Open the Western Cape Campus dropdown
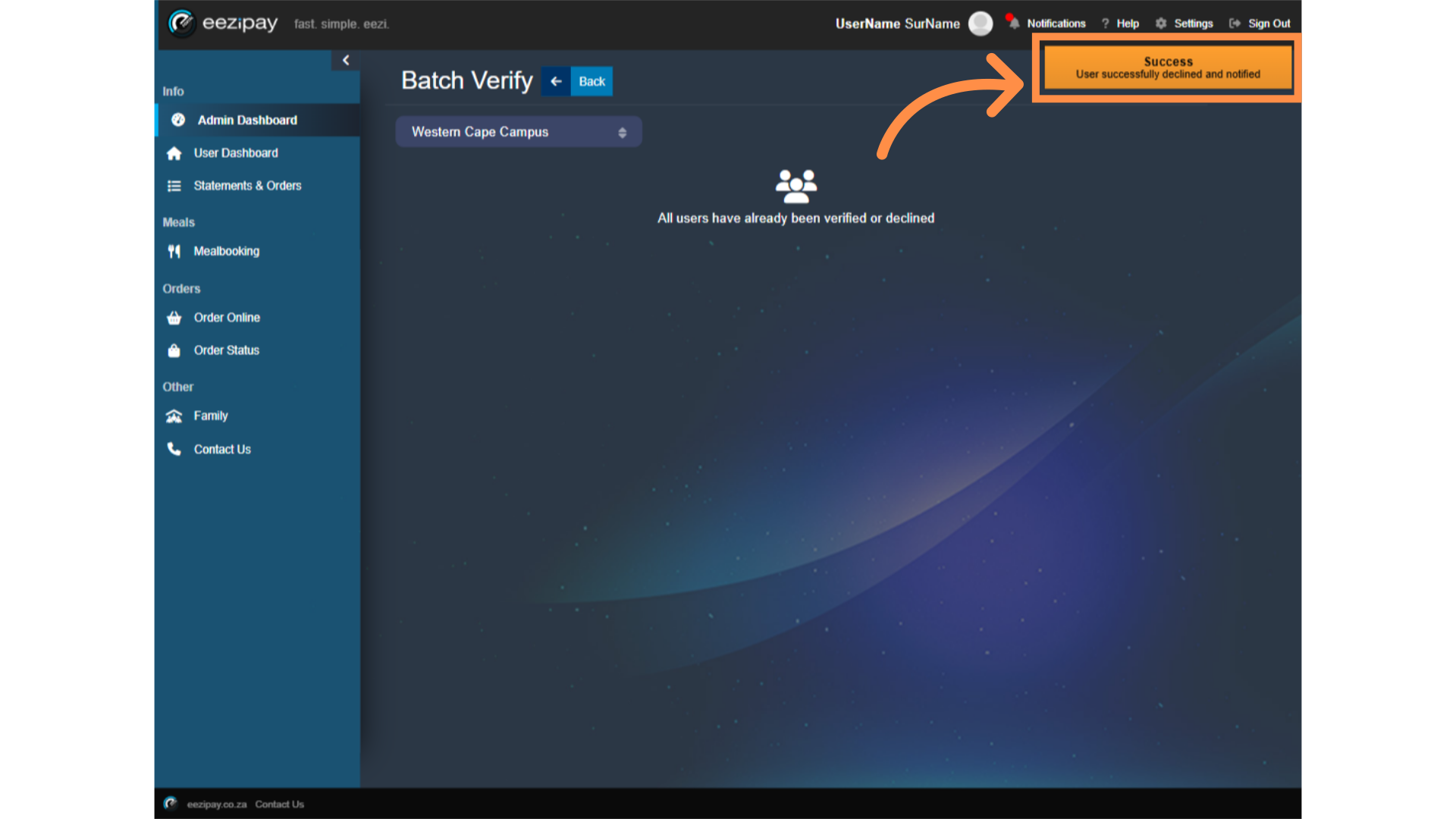Screen dimensions: 1456x819 click(x=519, y=132)
